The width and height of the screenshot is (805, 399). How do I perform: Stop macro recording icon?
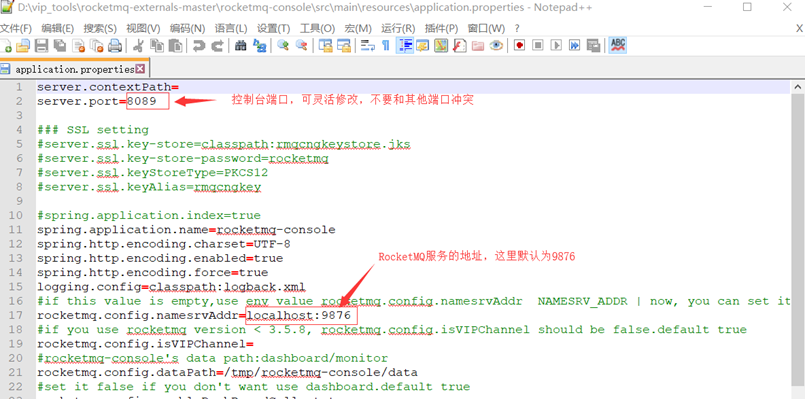(538, 46)
